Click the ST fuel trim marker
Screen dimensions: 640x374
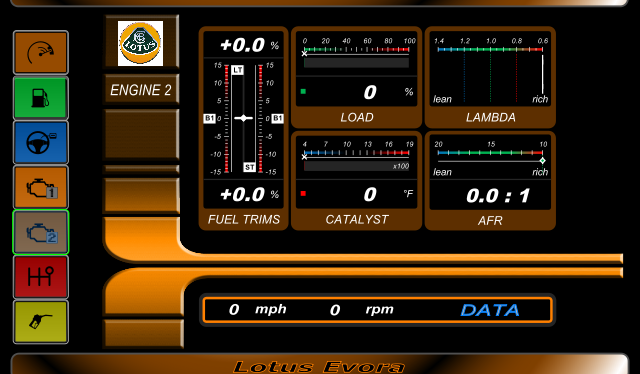249,167
